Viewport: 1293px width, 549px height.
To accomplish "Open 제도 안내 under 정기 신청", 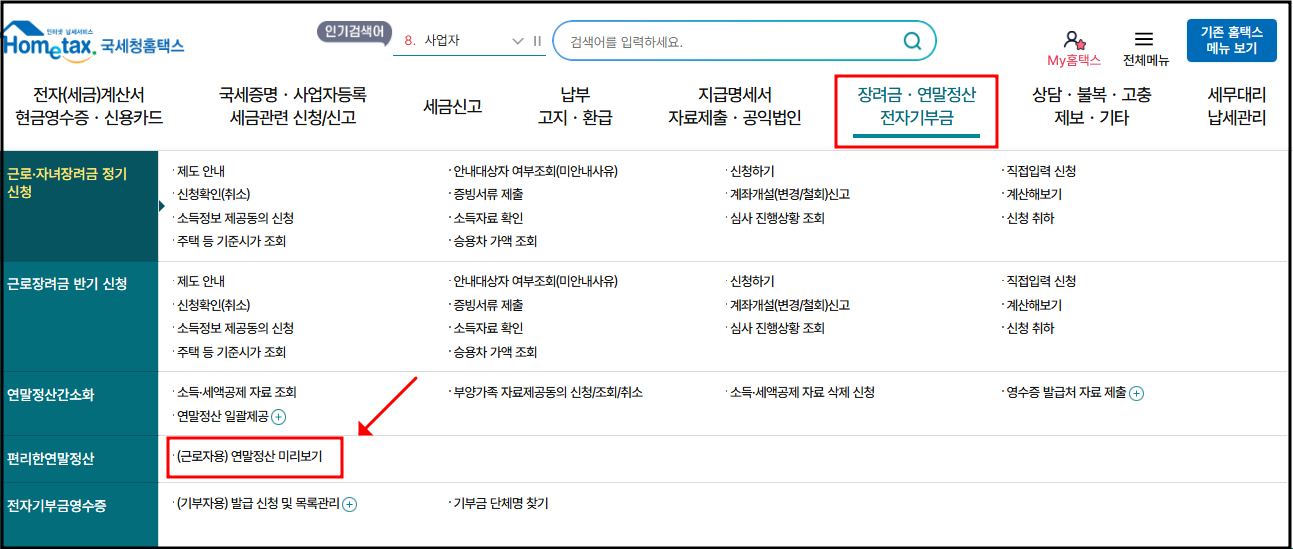I will click(201, 172).
